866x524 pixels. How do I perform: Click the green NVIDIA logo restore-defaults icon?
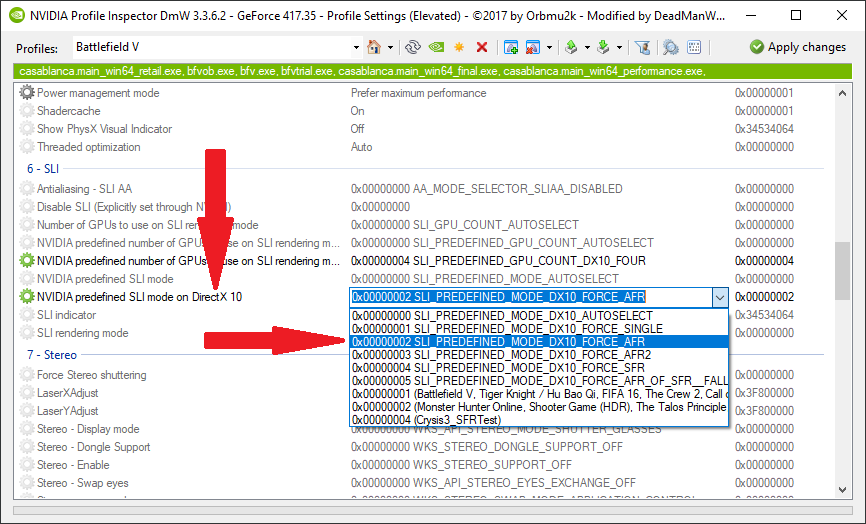click(436, 47)
